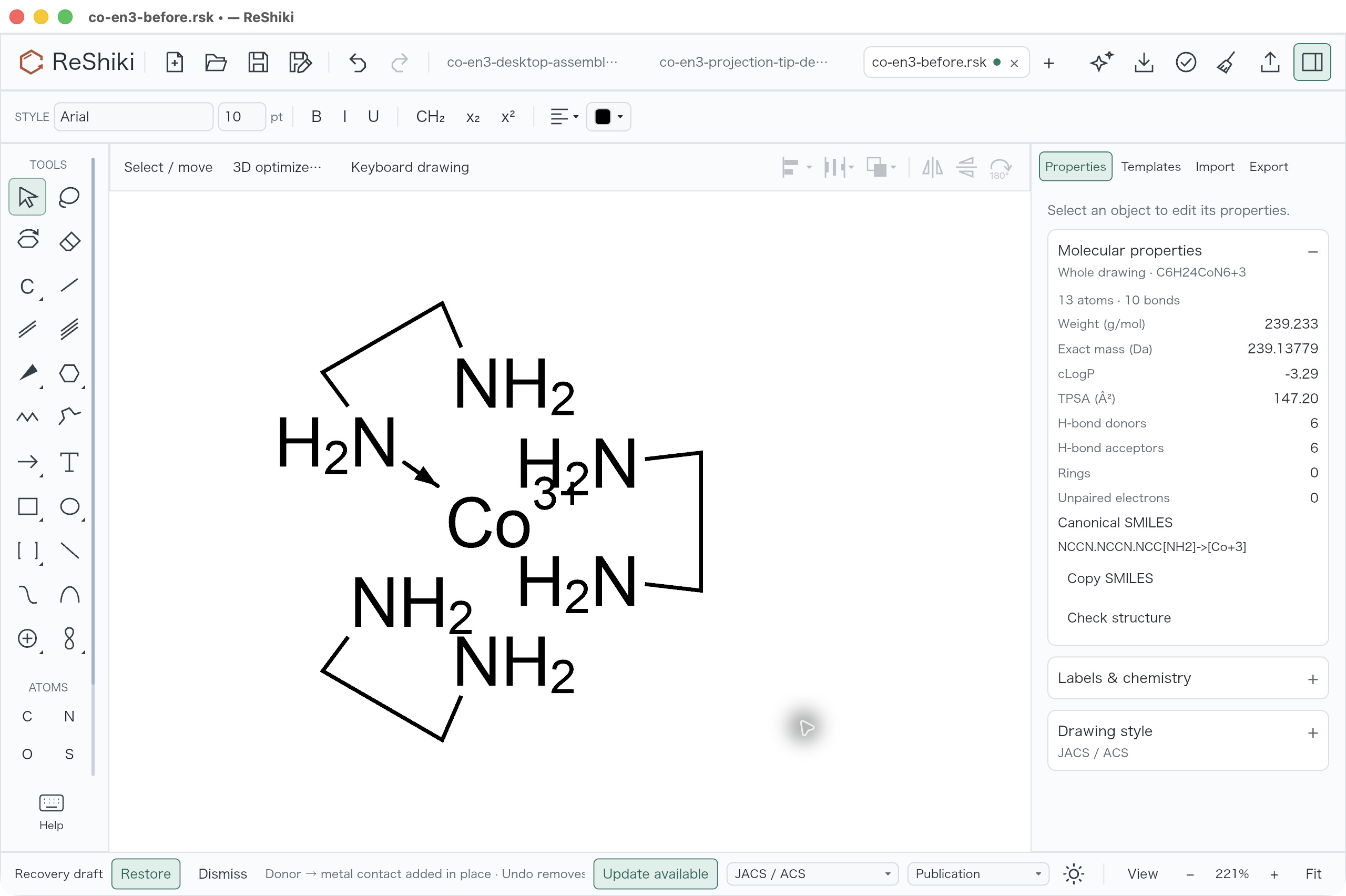This screenshot has height=896, width=1346.
Task: Toggle subscript formatting
Action: [473, 117]
